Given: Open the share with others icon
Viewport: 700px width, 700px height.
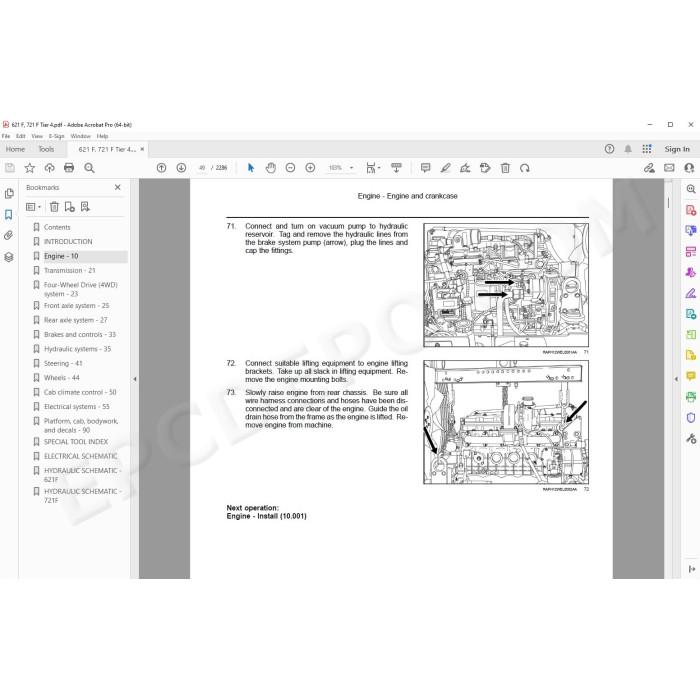Looking at the screenshot, I should [689, 168].
